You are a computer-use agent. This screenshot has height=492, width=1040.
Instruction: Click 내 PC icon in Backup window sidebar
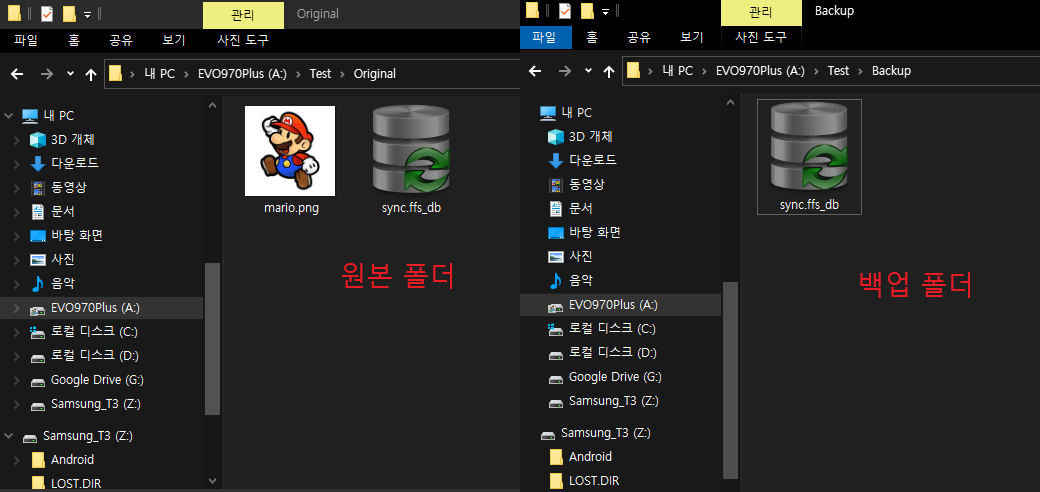[548, 113]
